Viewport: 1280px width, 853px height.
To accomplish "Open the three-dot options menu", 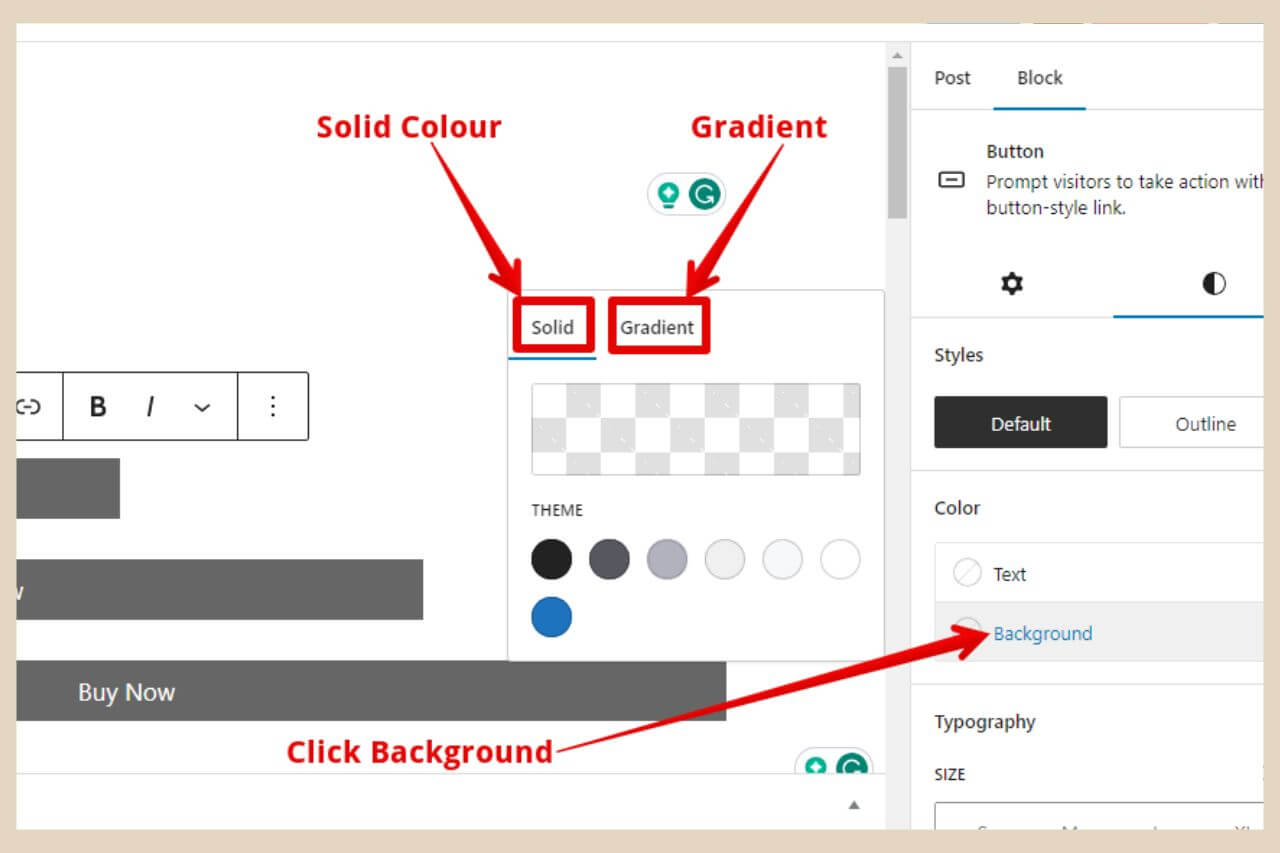I will pos(272,406).
